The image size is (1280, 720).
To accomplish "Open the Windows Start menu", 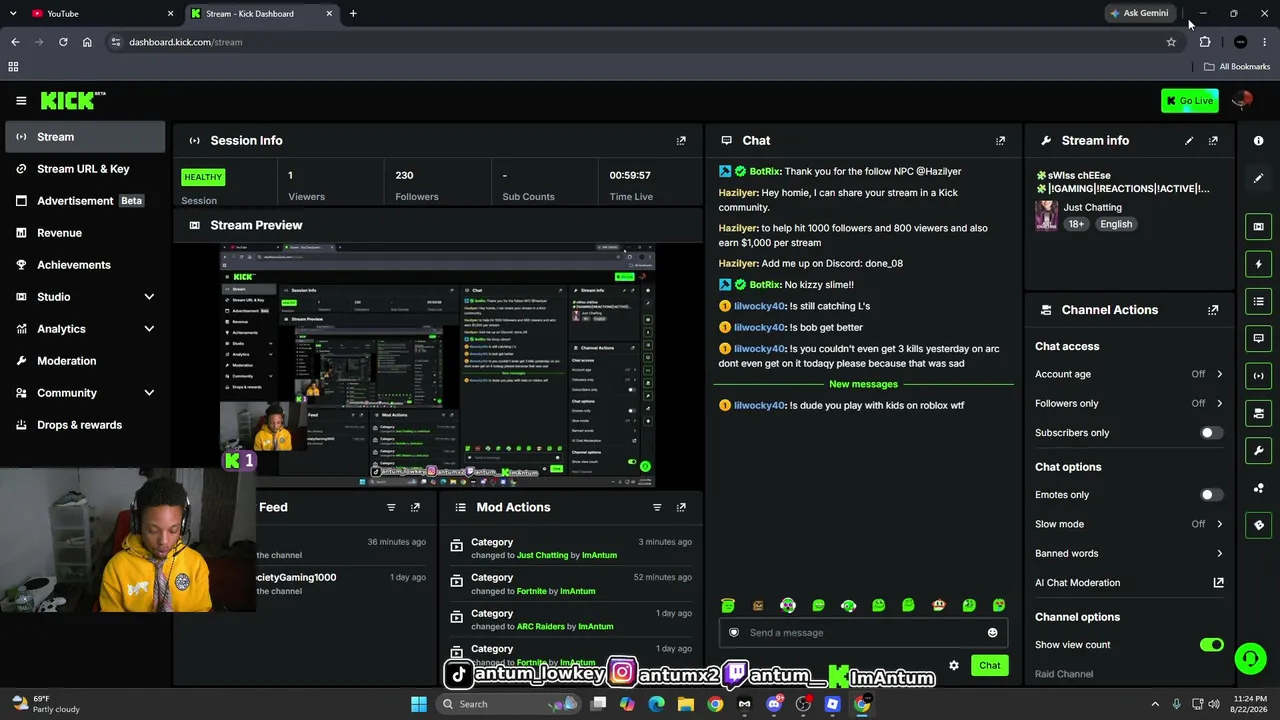I will 419,704.
